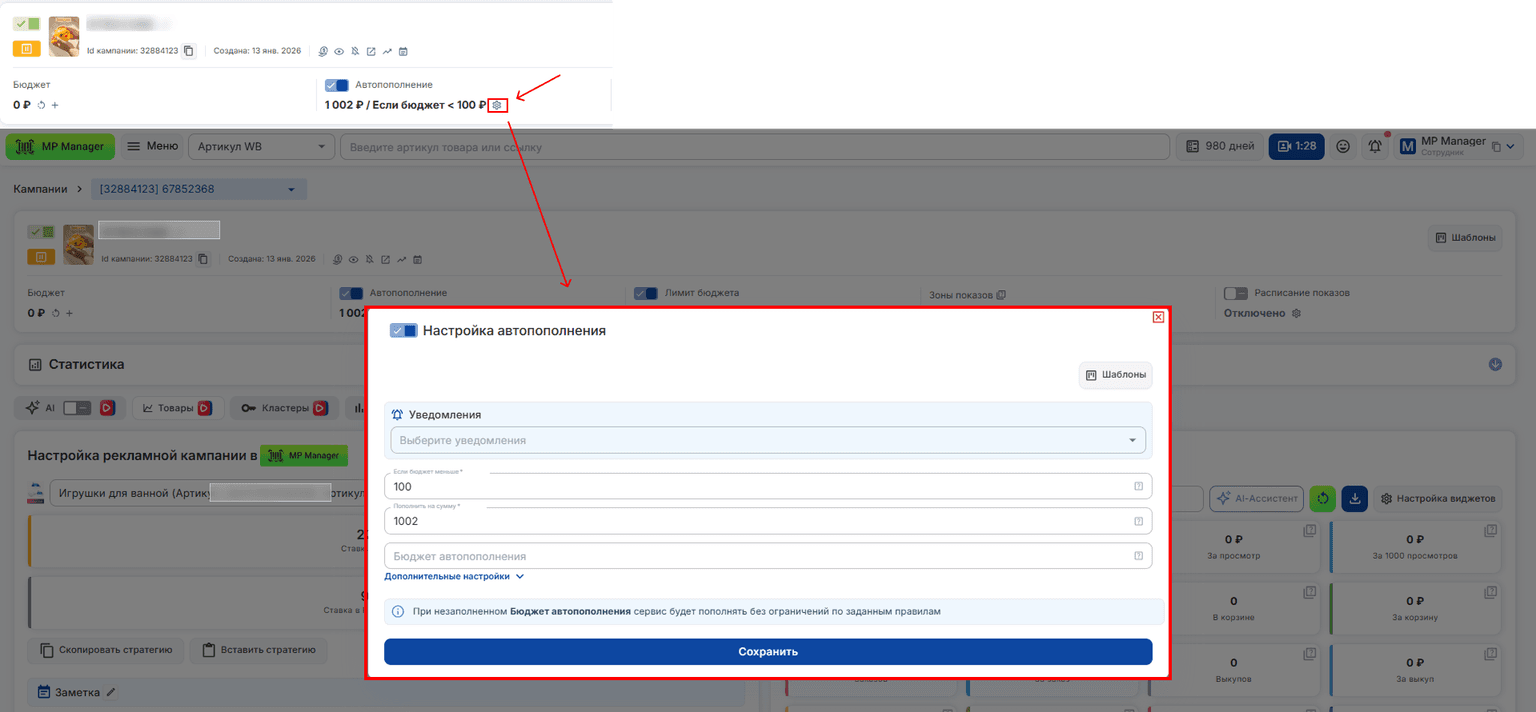Screen dimensions: 1536x712
Task: Toggle switch in Настройка автопополнения dialog header
Action: [x=403, y=330]
